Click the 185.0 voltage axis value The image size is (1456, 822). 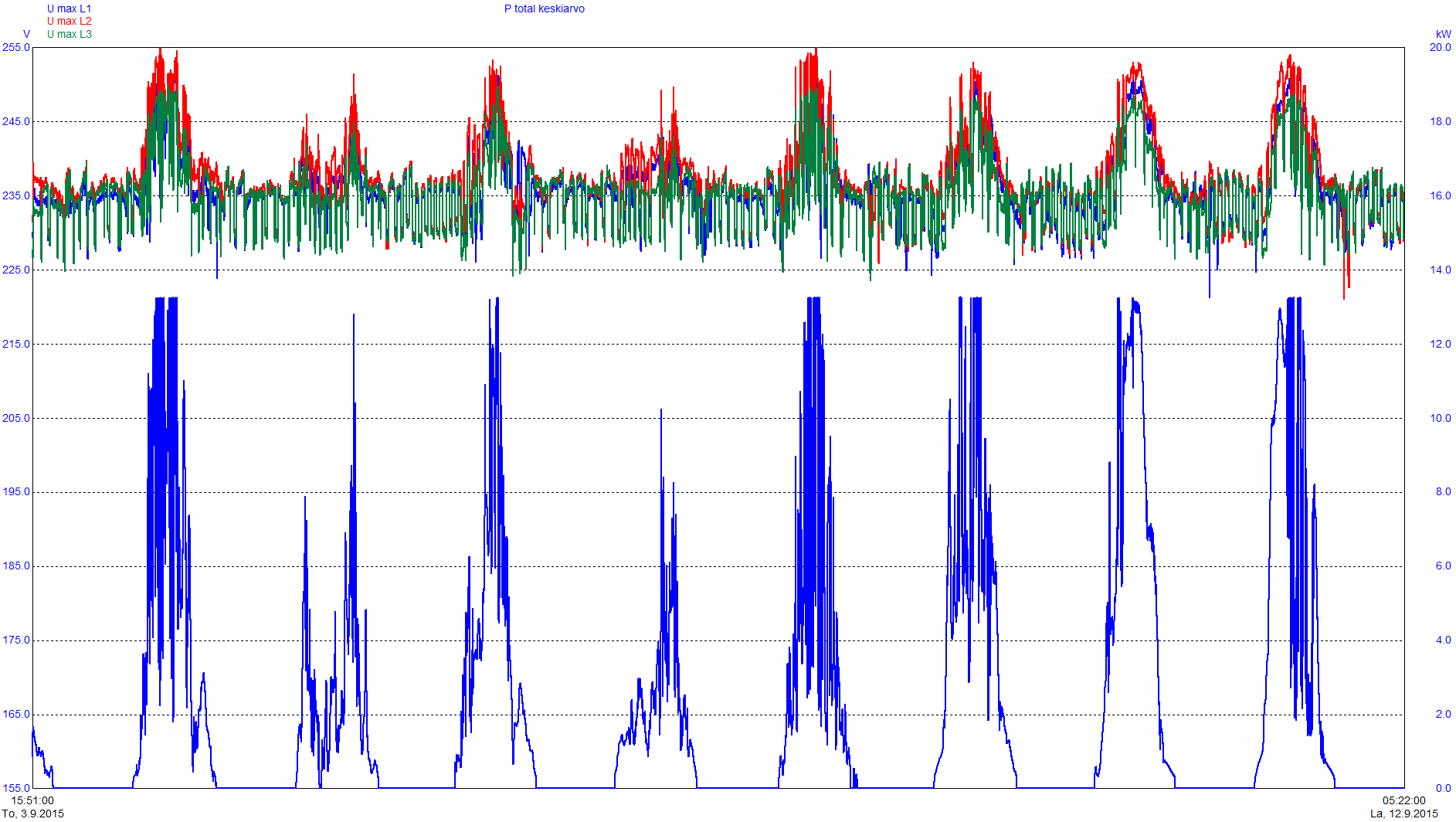click(x=16, y=566)
